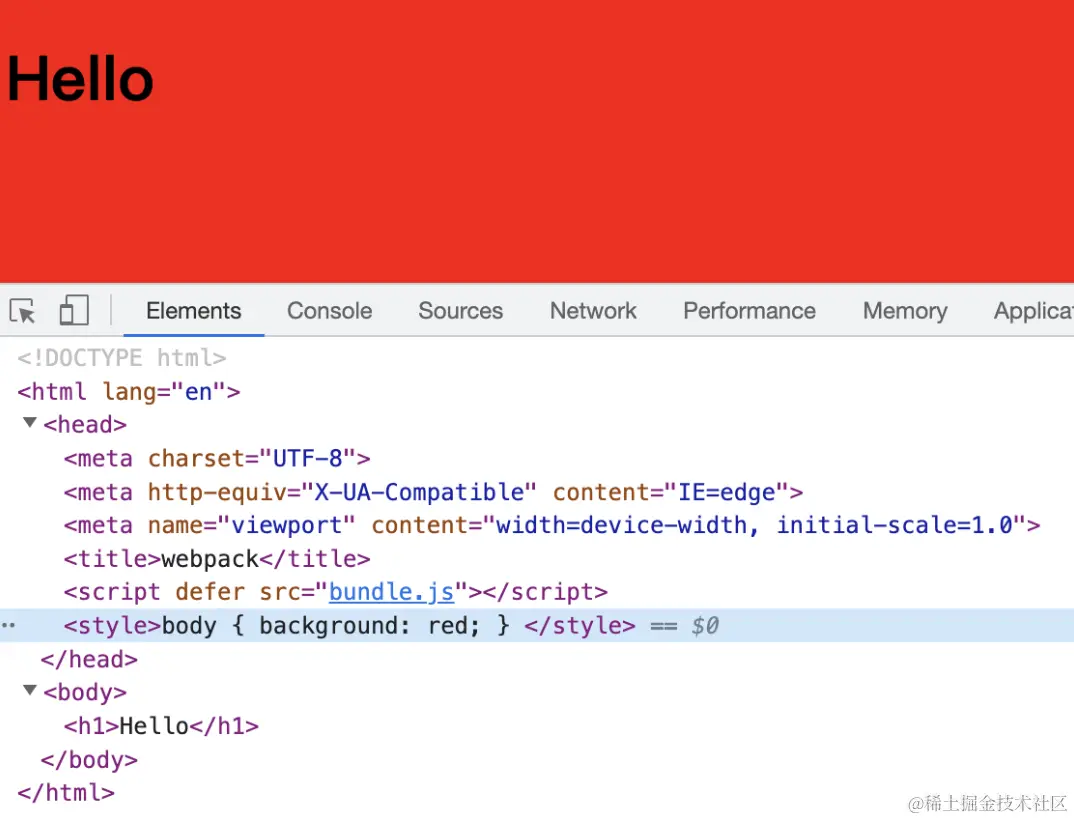The width and height of the screenshot is (1074, 820).
Task: Click the $0 reference marker
Action: pos(705,625)
